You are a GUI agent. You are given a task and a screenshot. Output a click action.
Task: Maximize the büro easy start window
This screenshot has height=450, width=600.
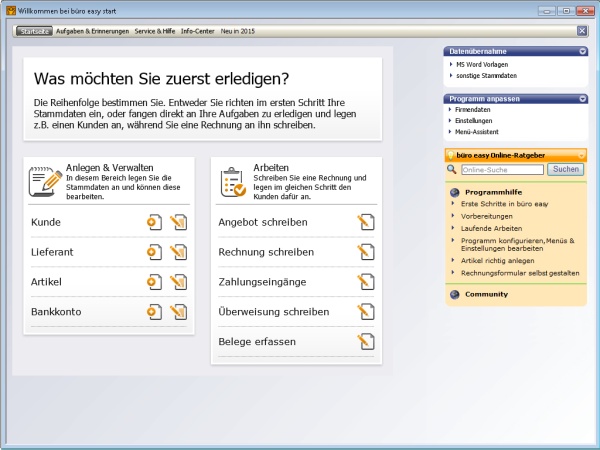pos(566,11)
